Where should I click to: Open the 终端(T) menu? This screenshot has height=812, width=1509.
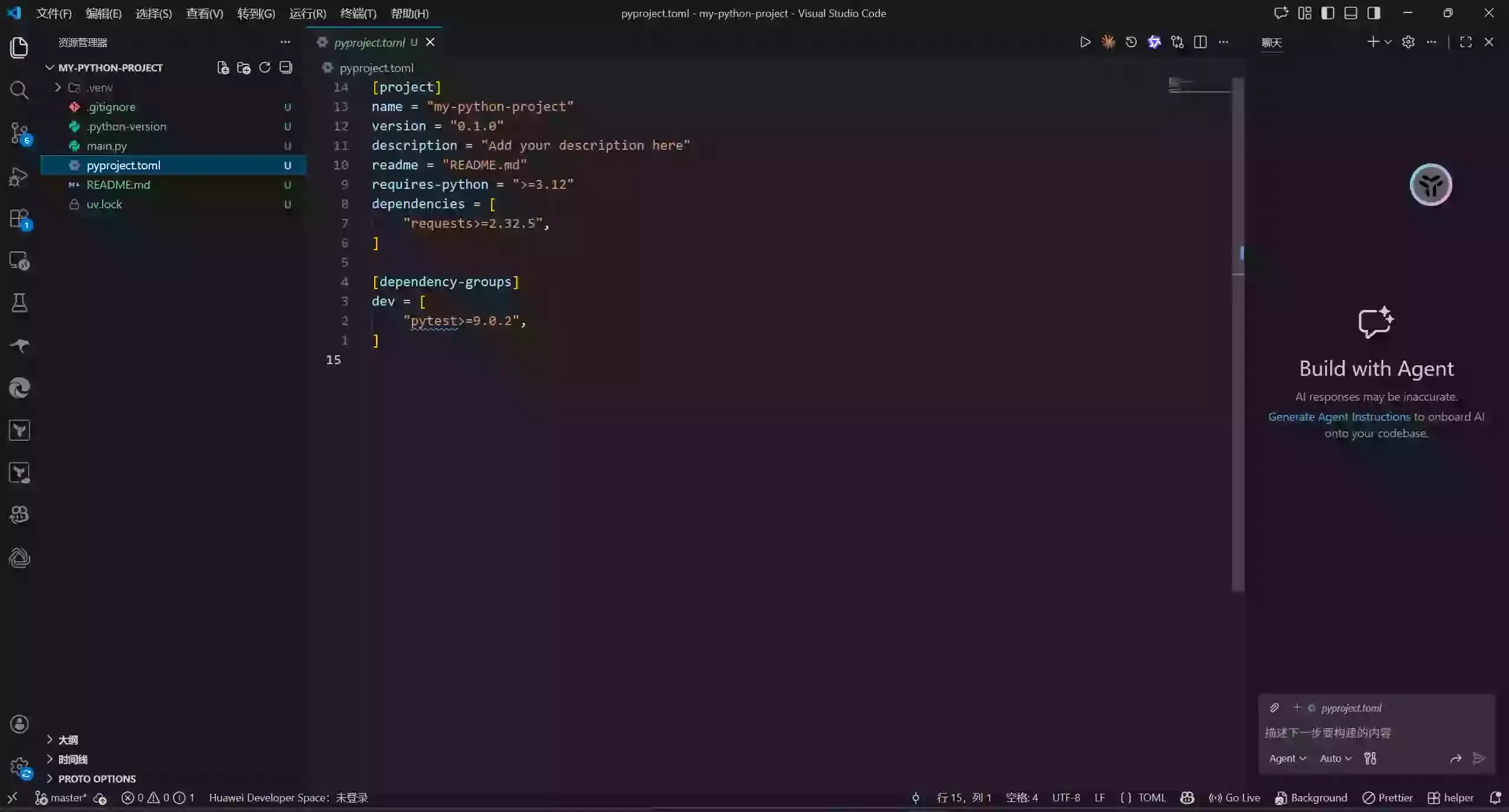coord(358,13)
